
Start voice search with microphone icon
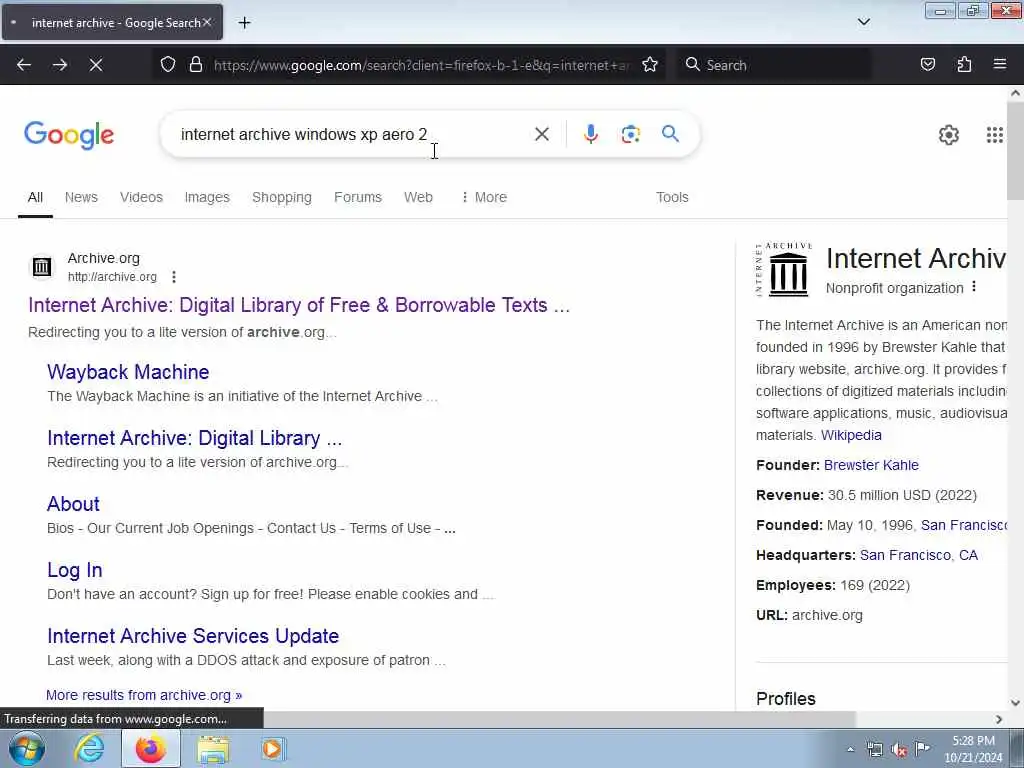tap(590, 134)
